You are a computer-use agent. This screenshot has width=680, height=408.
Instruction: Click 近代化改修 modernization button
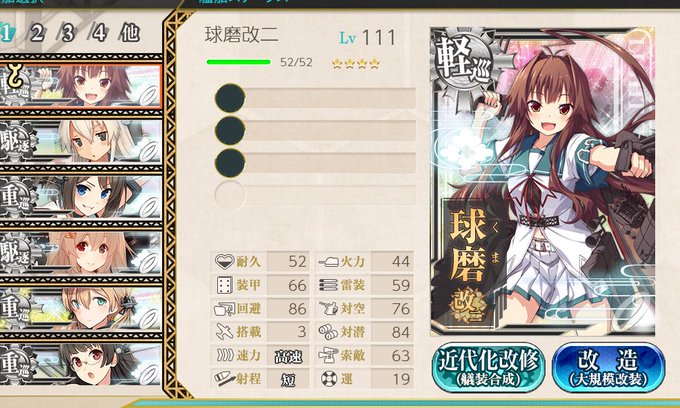488,368
